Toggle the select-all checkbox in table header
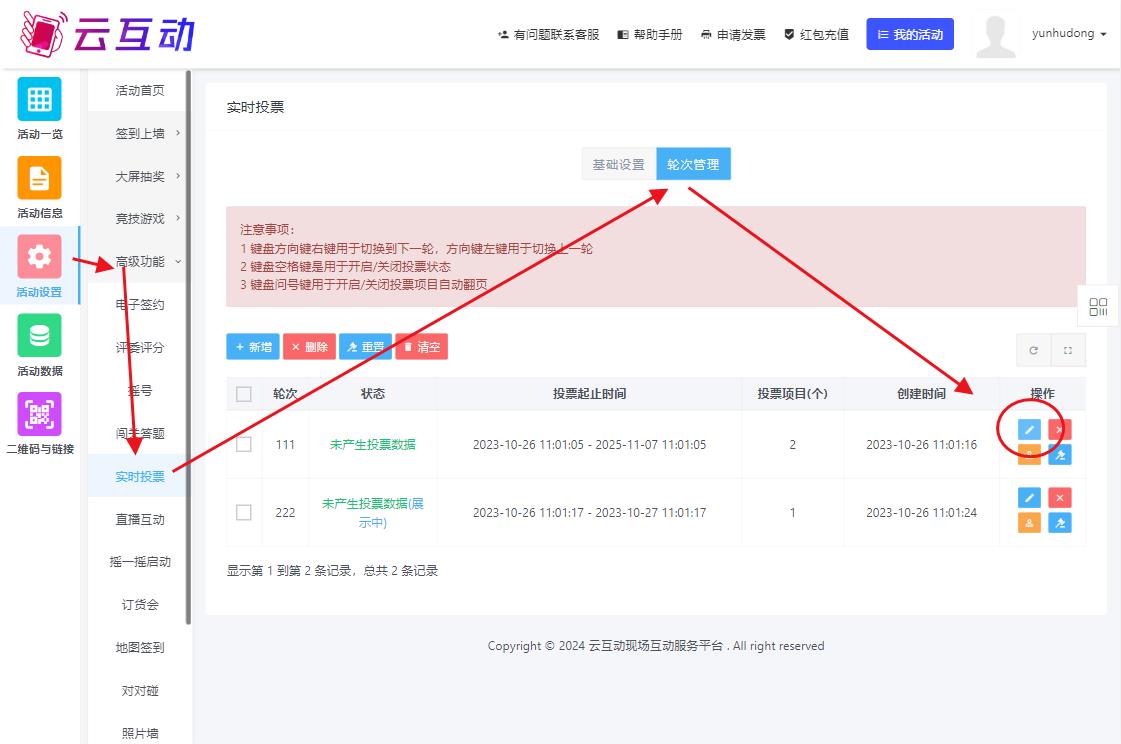The height and width of the screenshot is (744, 1121). click(x=244, y=394)
